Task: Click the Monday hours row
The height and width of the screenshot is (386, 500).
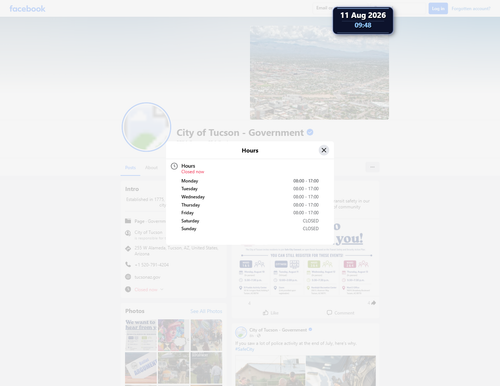Action: (x=250, y=181)
